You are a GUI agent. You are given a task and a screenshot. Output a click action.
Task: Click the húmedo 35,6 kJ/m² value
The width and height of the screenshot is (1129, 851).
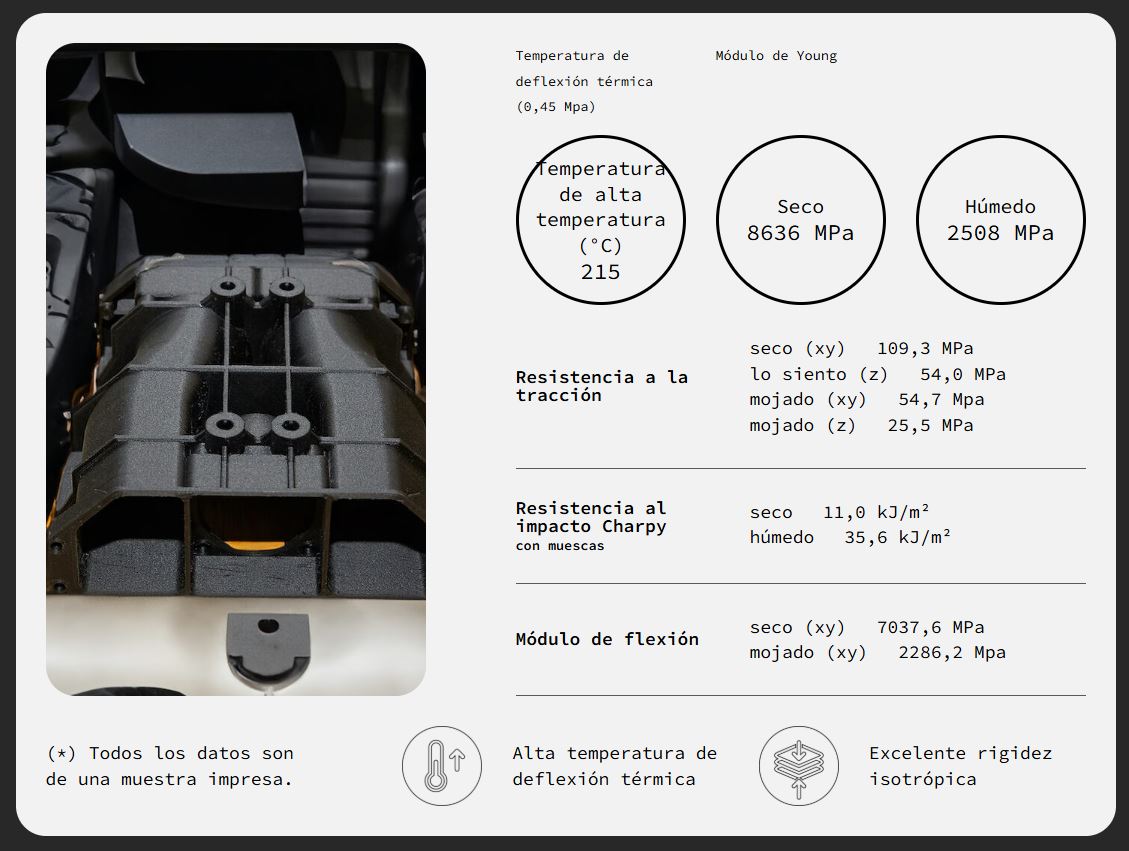tap(850, 538)
